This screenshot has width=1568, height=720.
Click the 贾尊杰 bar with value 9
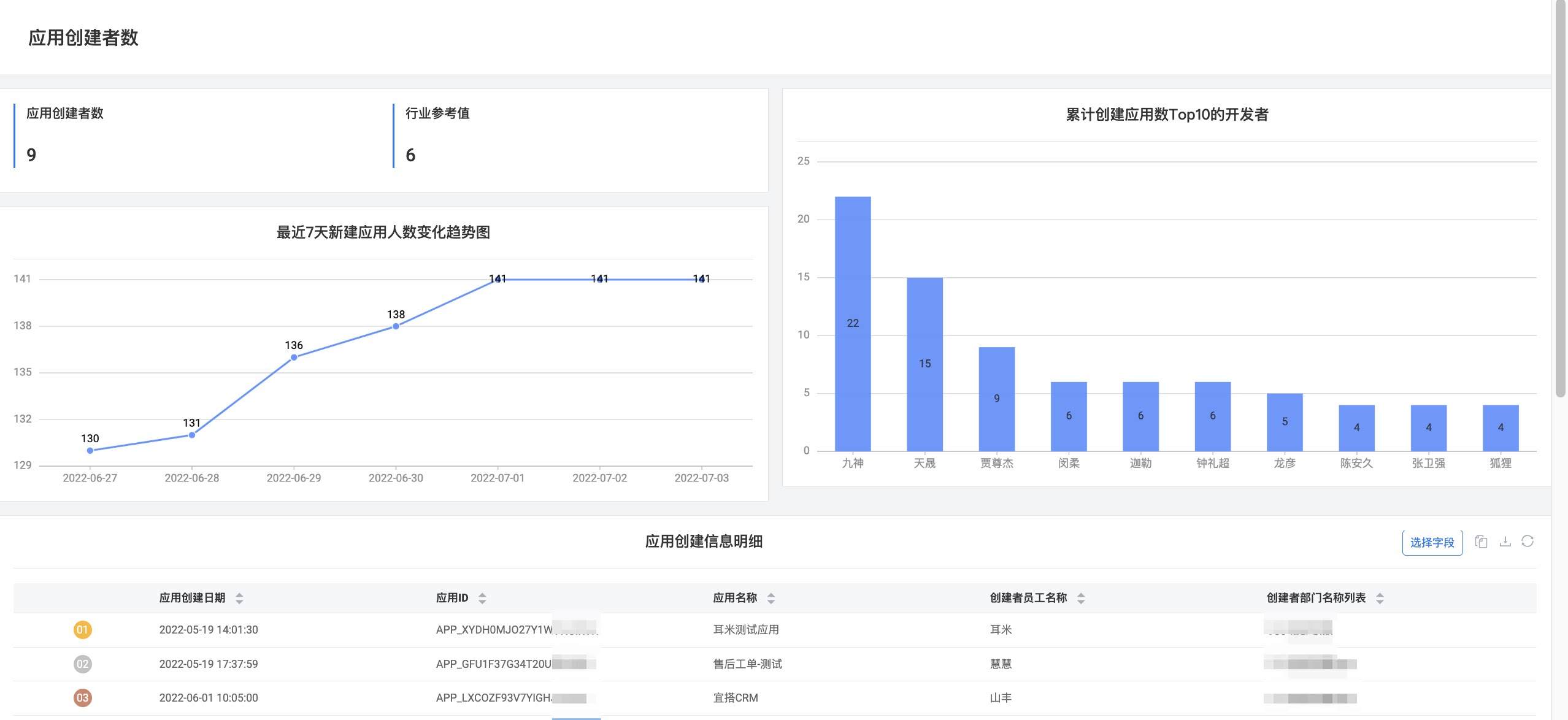pyautogui.click(x=997, y=399)
